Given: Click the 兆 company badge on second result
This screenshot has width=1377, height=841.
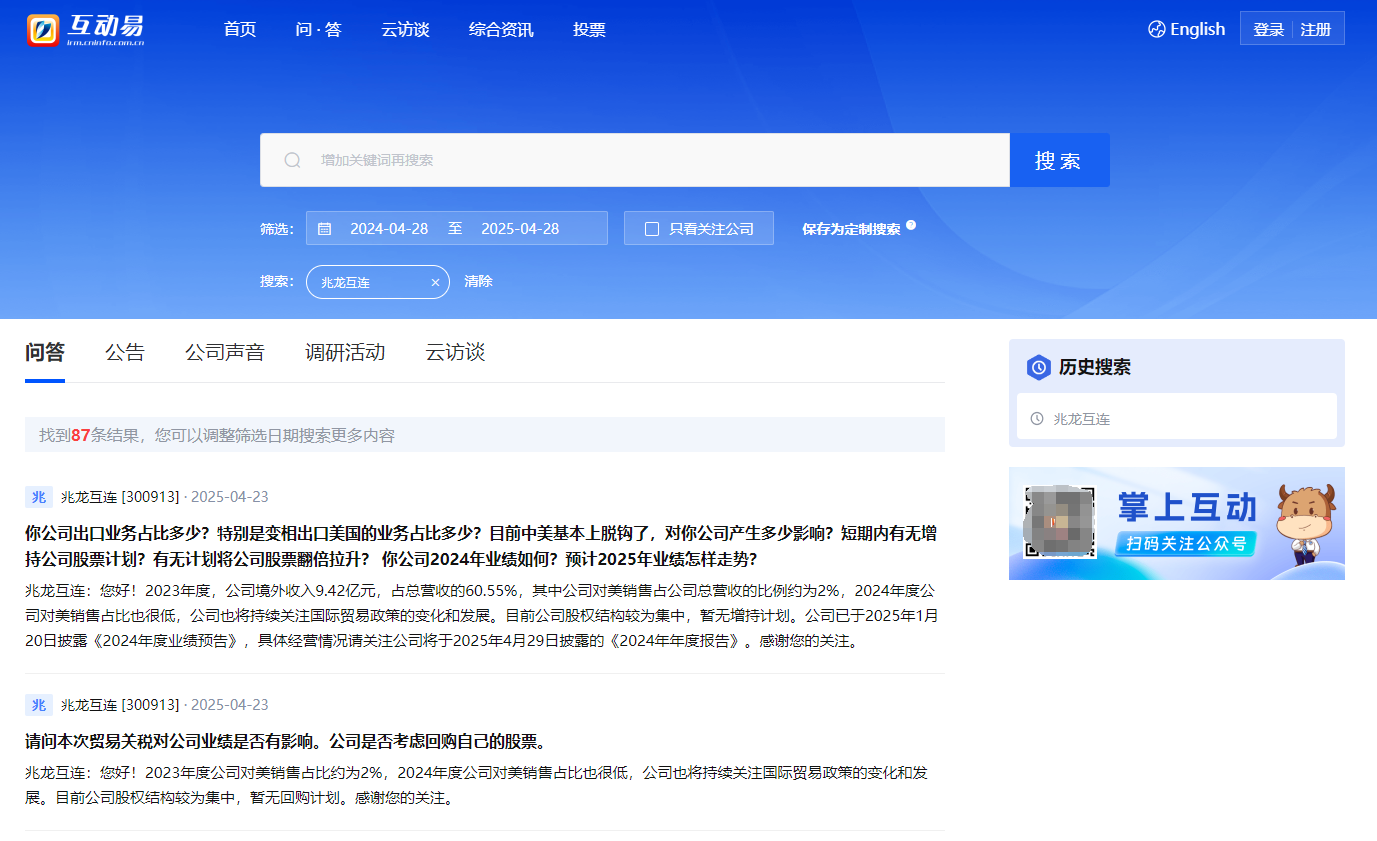Looking at the screenshot, I should 39,705.
